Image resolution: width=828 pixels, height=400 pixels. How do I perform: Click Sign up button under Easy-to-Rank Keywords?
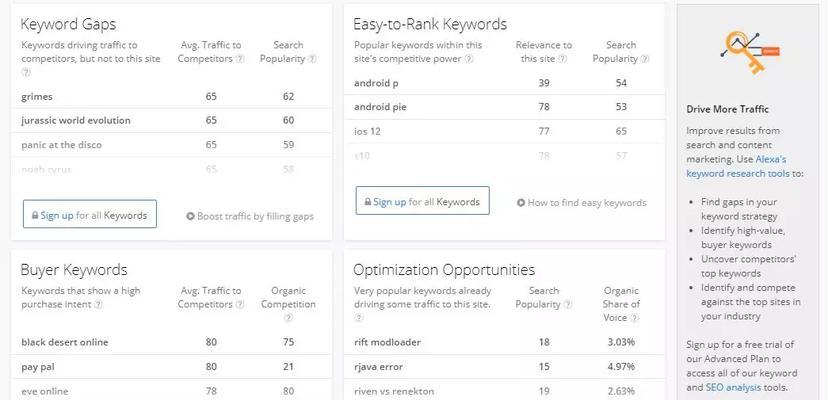tap(422, 201)
